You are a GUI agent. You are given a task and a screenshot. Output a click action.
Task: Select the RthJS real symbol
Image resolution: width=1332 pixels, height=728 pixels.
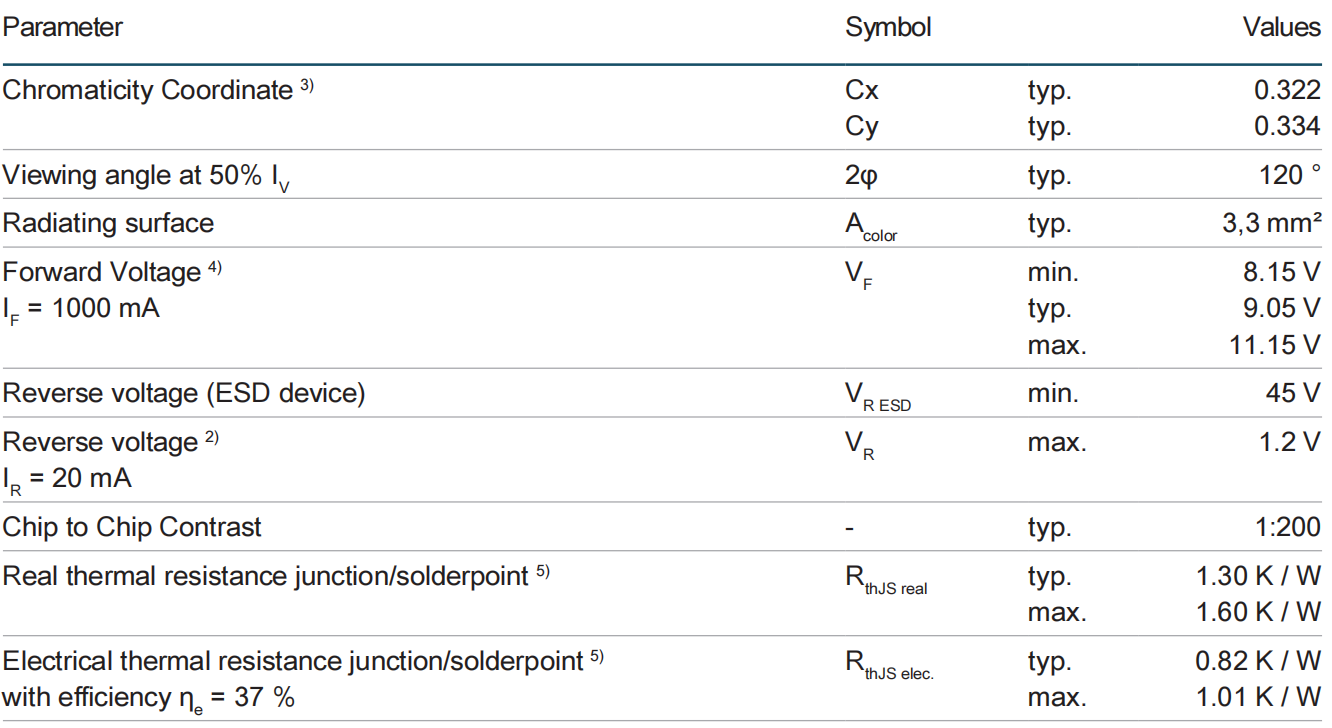pyautogui.click(x=886, y=580)
